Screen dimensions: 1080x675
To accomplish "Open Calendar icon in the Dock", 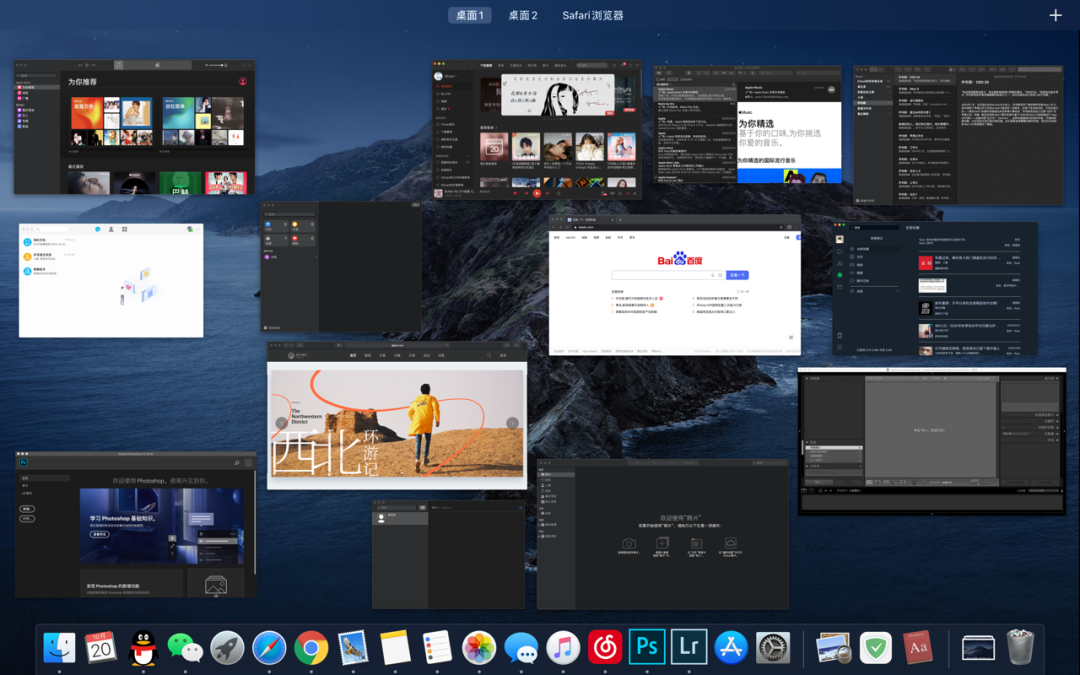I will click(101, 647).
